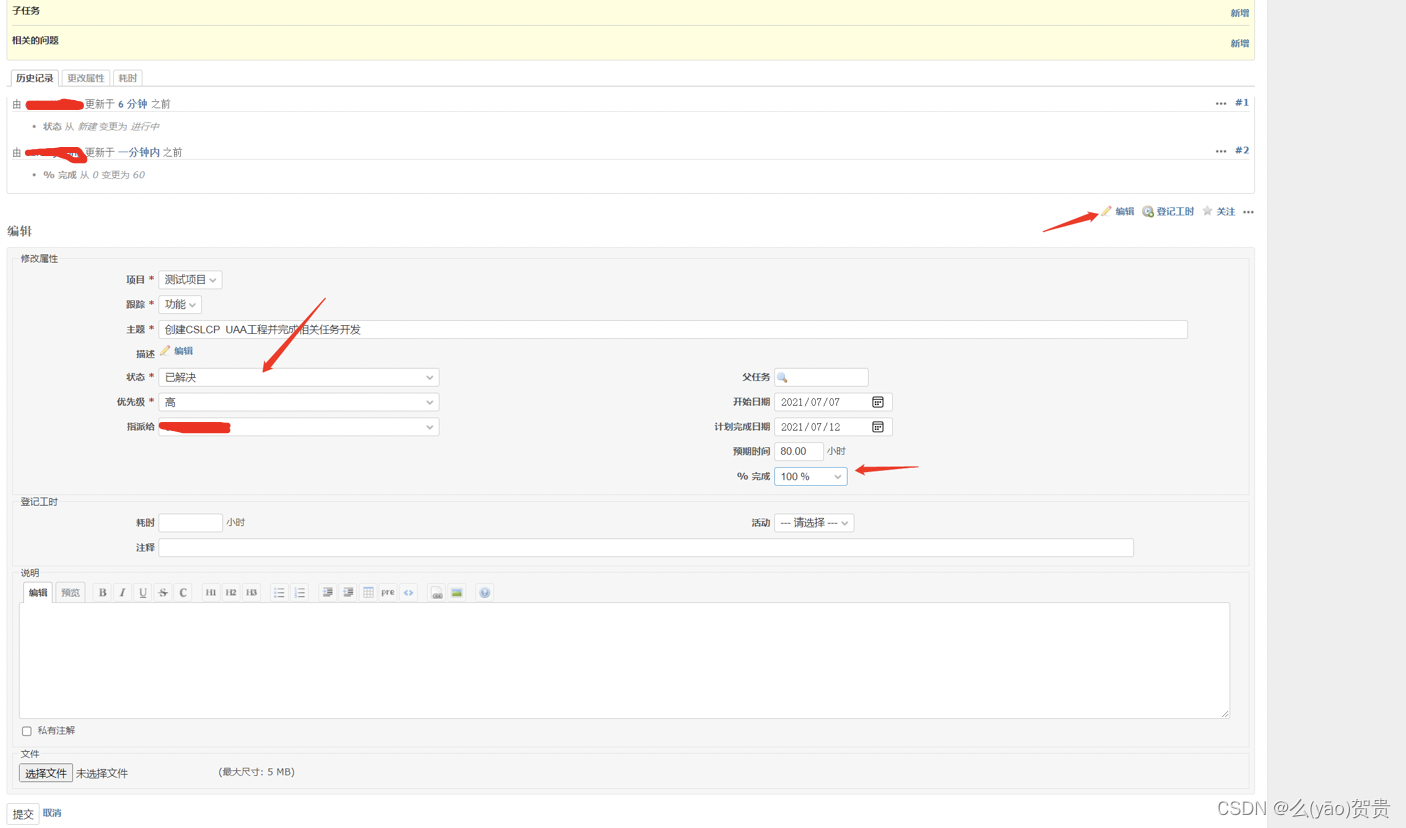1406x828 pixels.
Task: Open actions menu for history entry #1
Action: click(1221, 104)
